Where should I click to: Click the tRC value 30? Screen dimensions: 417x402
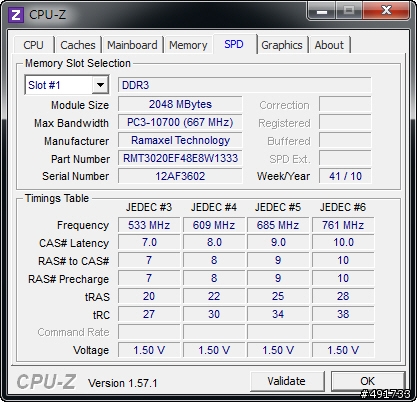click(x=214, y=314)
